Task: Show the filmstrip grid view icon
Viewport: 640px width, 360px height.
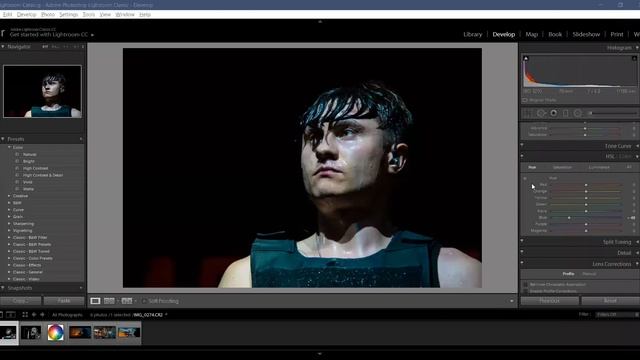Action: point(25,315)
